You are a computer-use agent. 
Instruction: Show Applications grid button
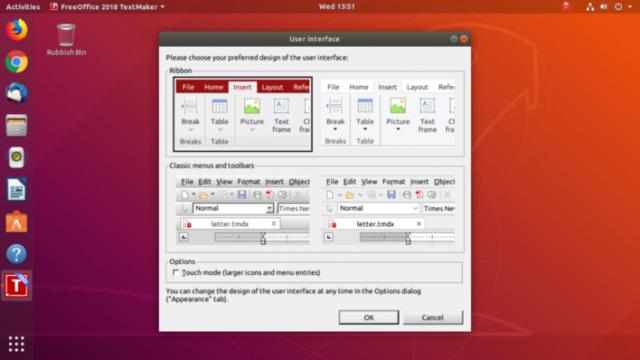coord(16,344)
